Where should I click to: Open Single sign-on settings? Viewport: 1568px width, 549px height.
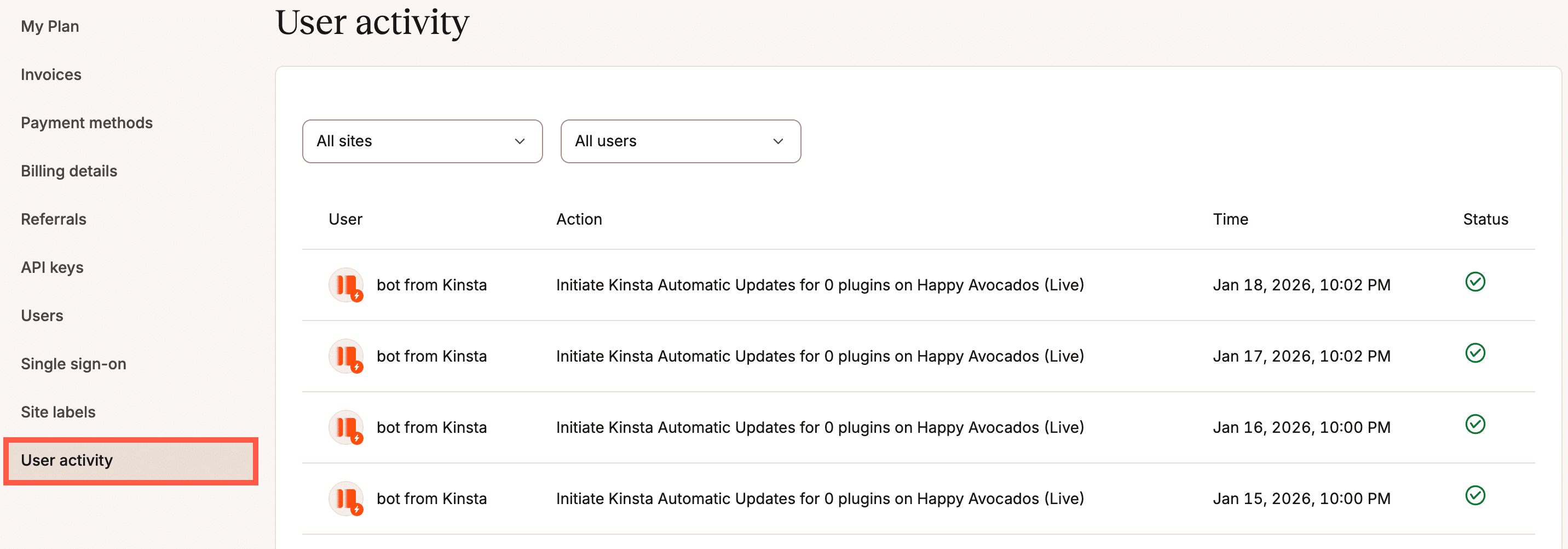click(74, 364)
